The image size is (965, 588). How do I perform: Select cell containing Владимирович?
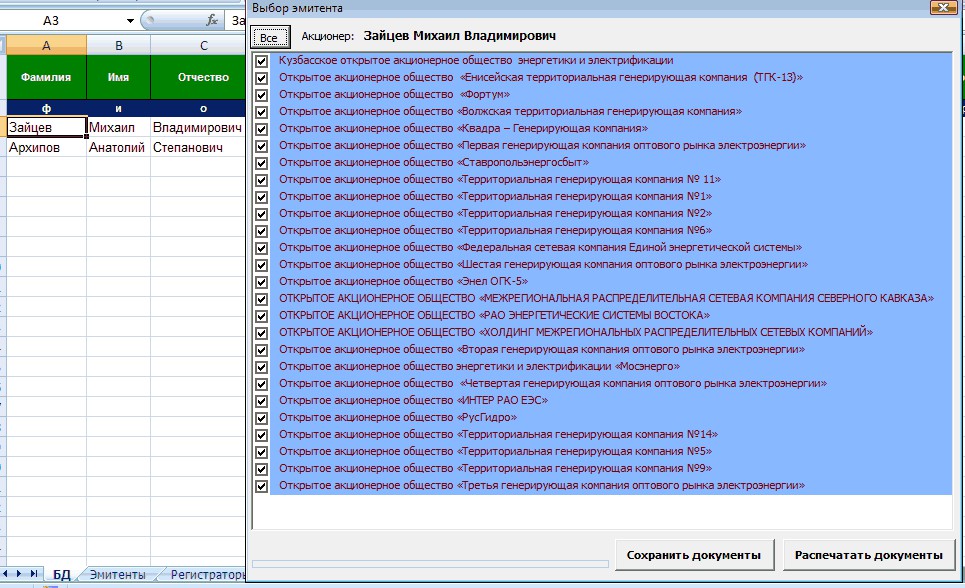[x=198, y=127]
